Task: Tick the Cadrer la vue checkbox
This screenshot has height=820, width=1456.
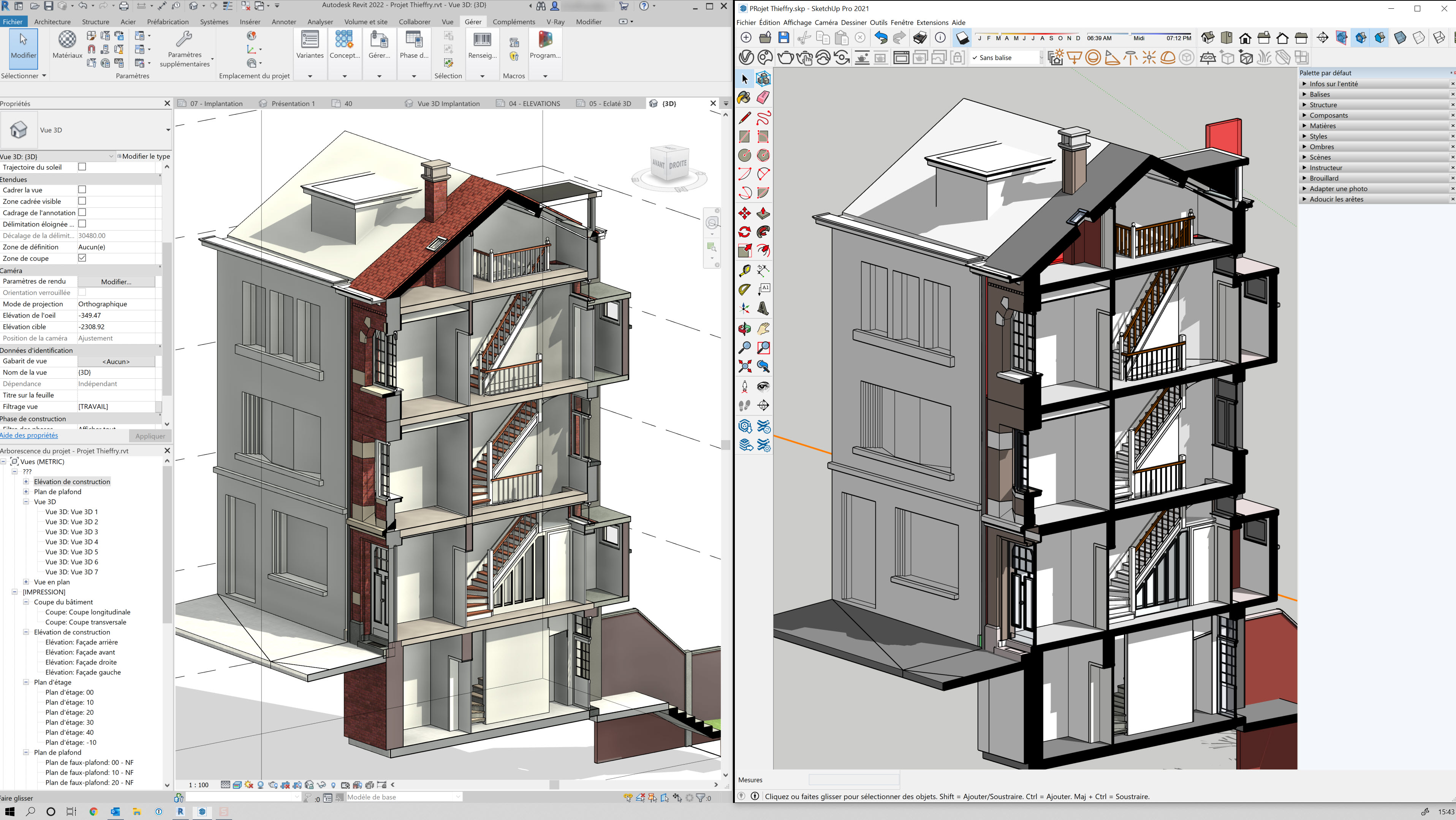Action: 82,190
